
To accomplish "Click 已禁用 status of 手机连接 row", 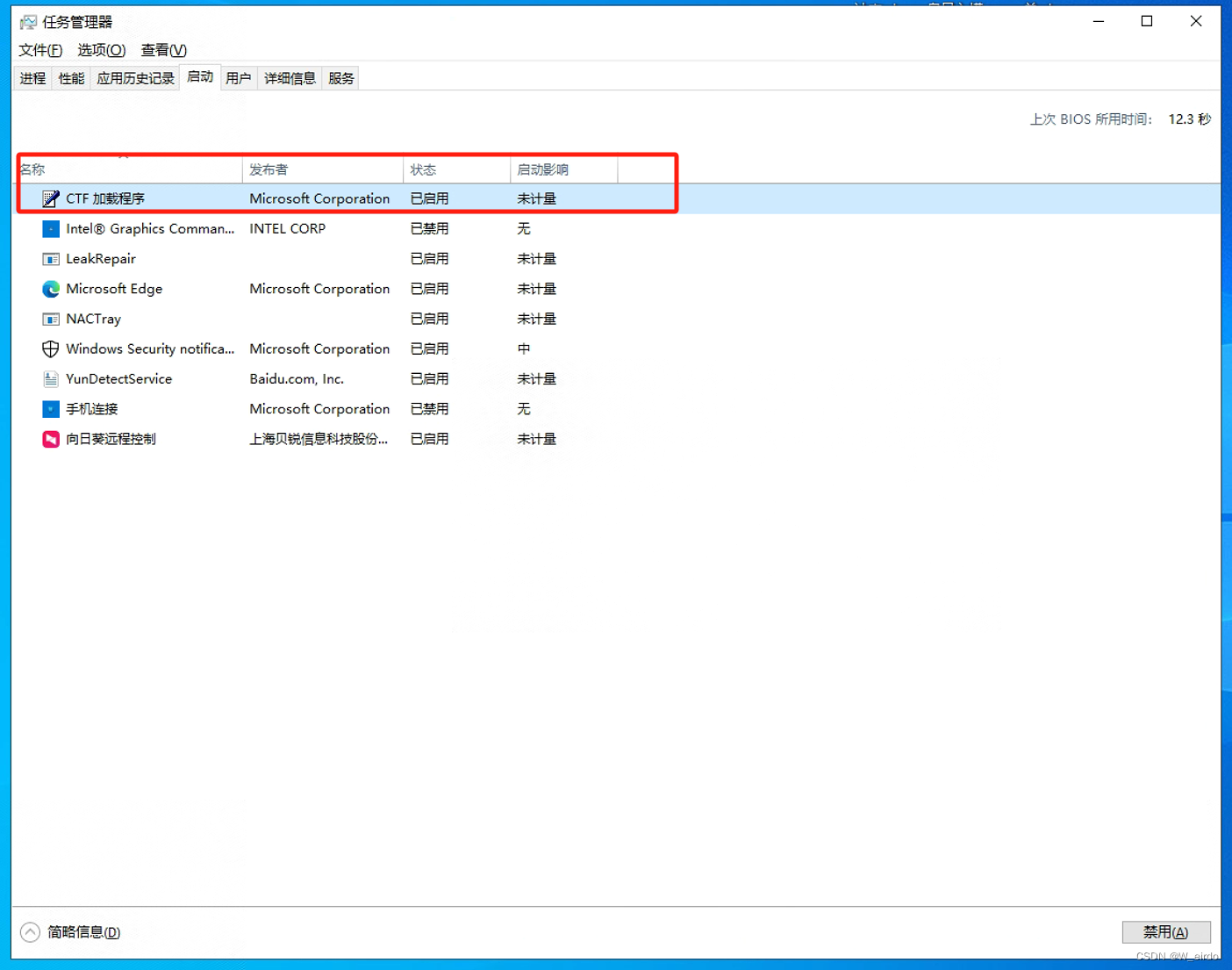I will pyautogui.click(x=429, y=409).
